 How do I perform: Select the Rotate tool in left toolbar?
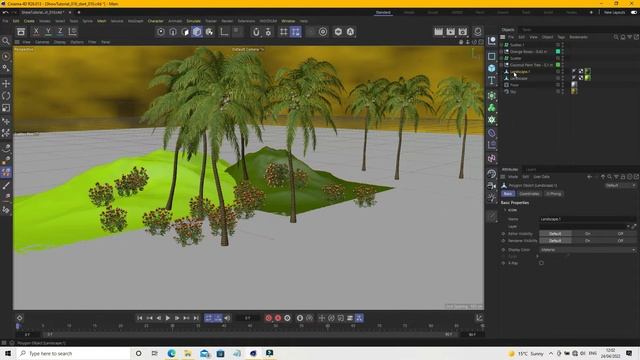coord(6,96)
